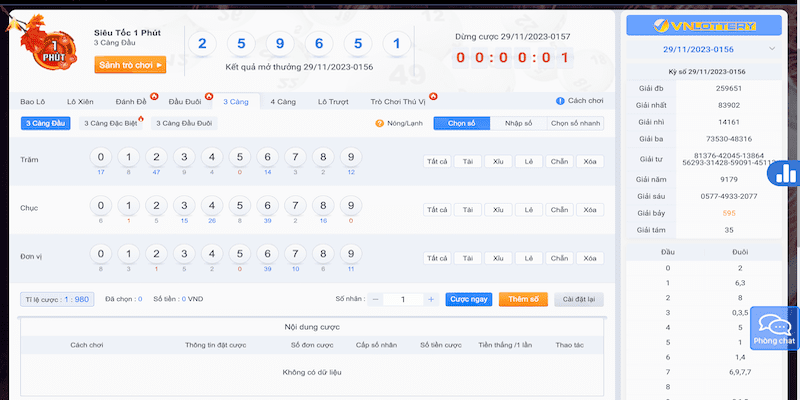Click the blue statistics chart icon
The image size is (800, 400).
(784, 174)
